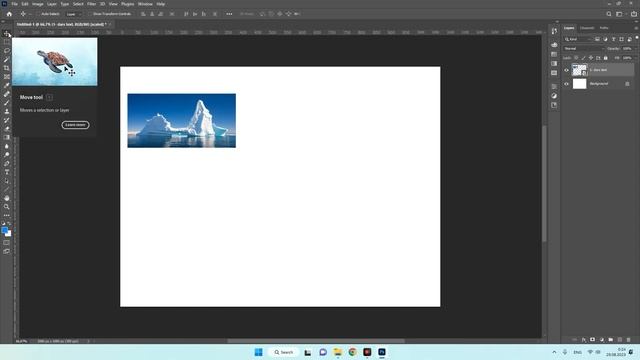This screenshot has height=360, width=640.
Task: Open the Auto-Select Layer dropdown
Action: (73, 14)
